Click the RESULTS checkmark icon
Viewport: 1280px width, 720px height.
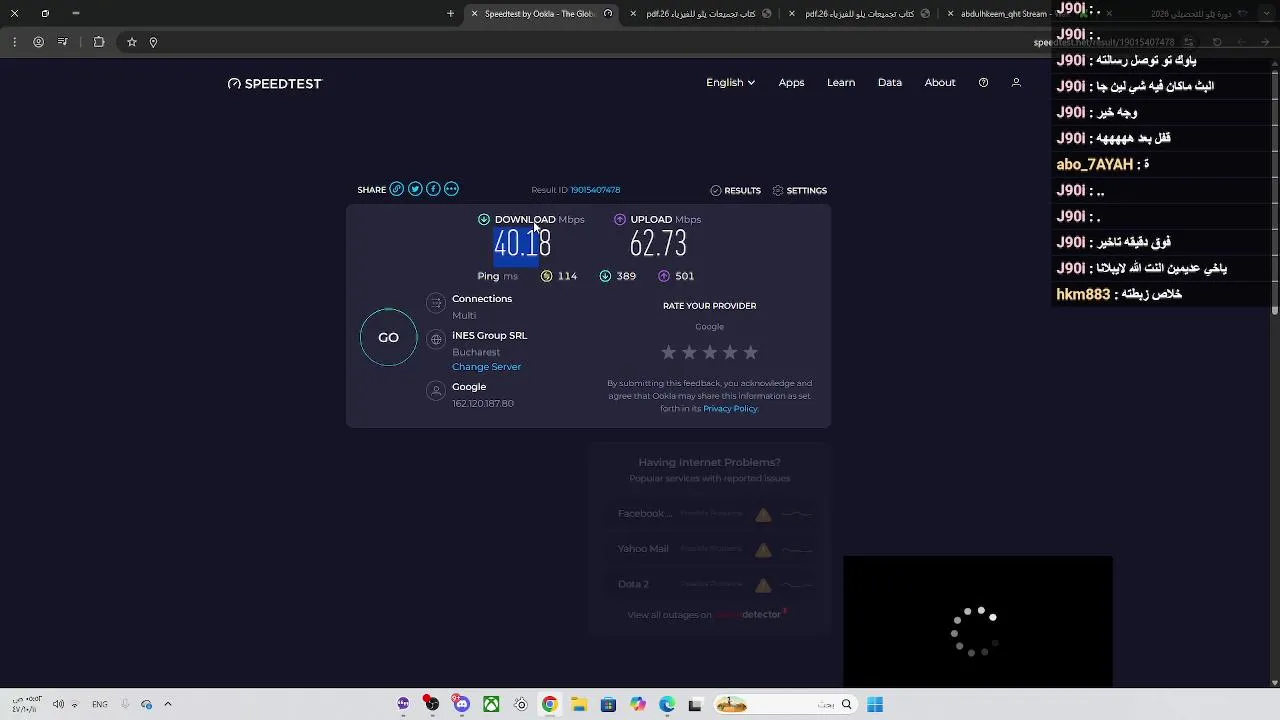pyautogui.click(x=715, y=190)
